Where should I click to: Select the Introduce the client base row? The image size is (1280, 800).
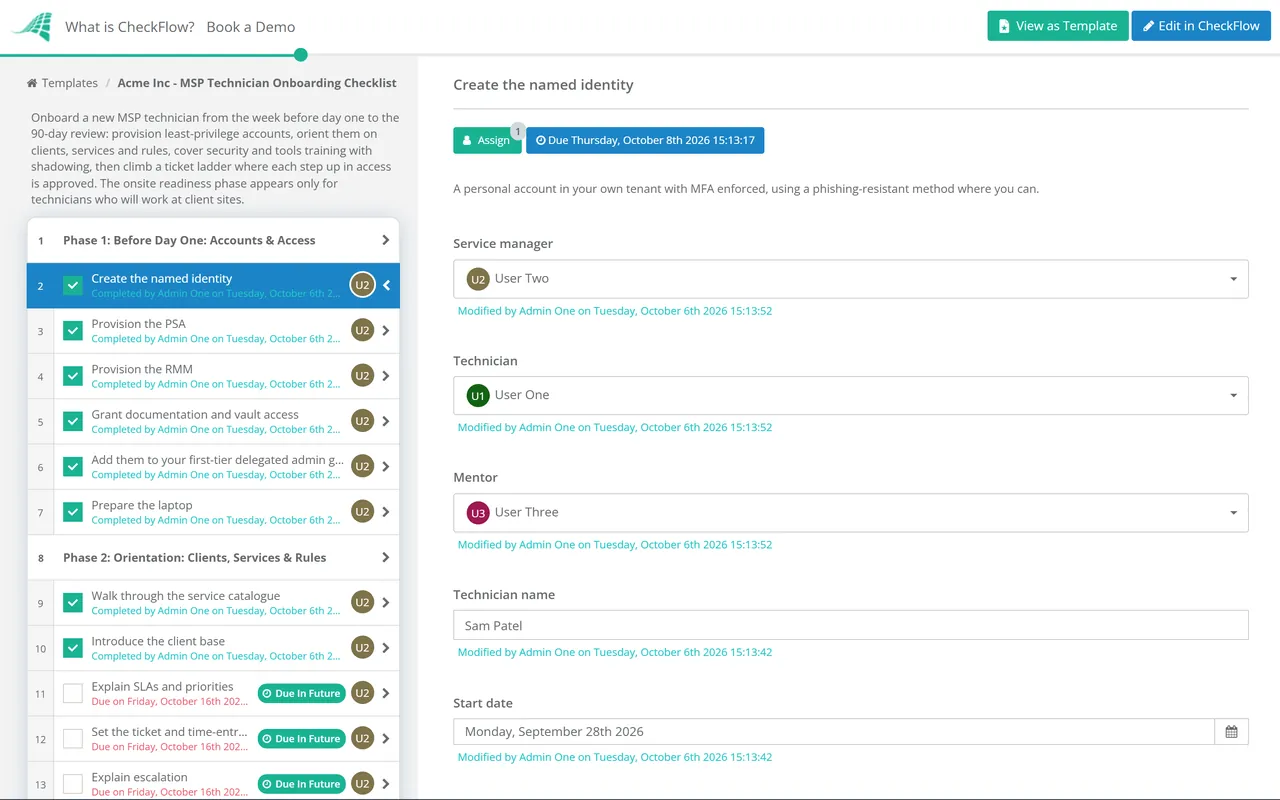pos(213,648)
